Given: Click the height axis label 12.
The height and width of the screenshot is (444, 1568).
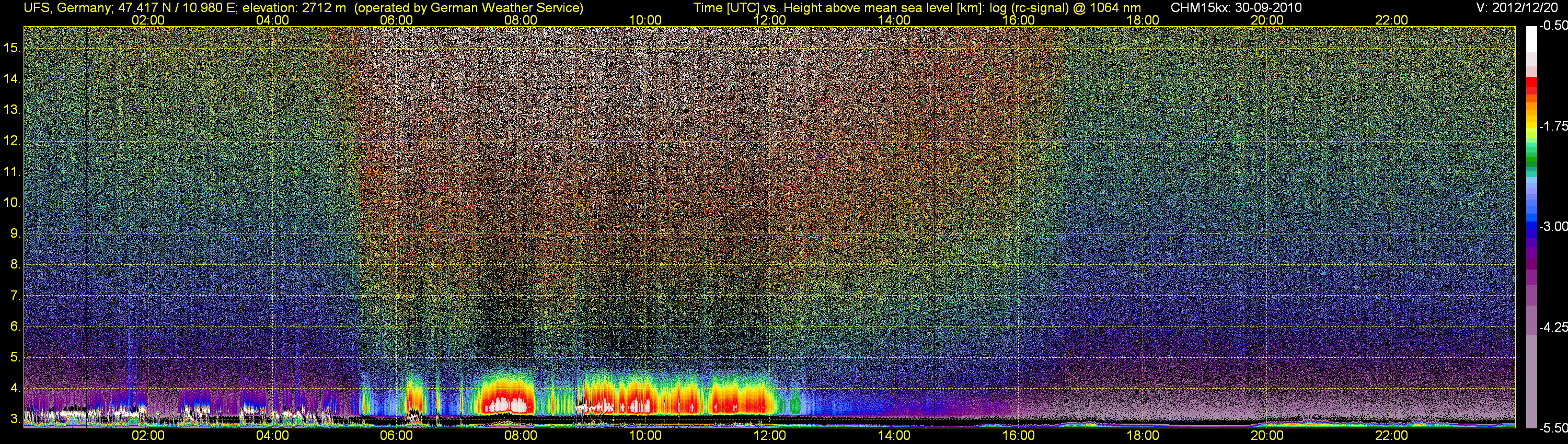Looking at the screenshot, I should click(x=12, y=141).
